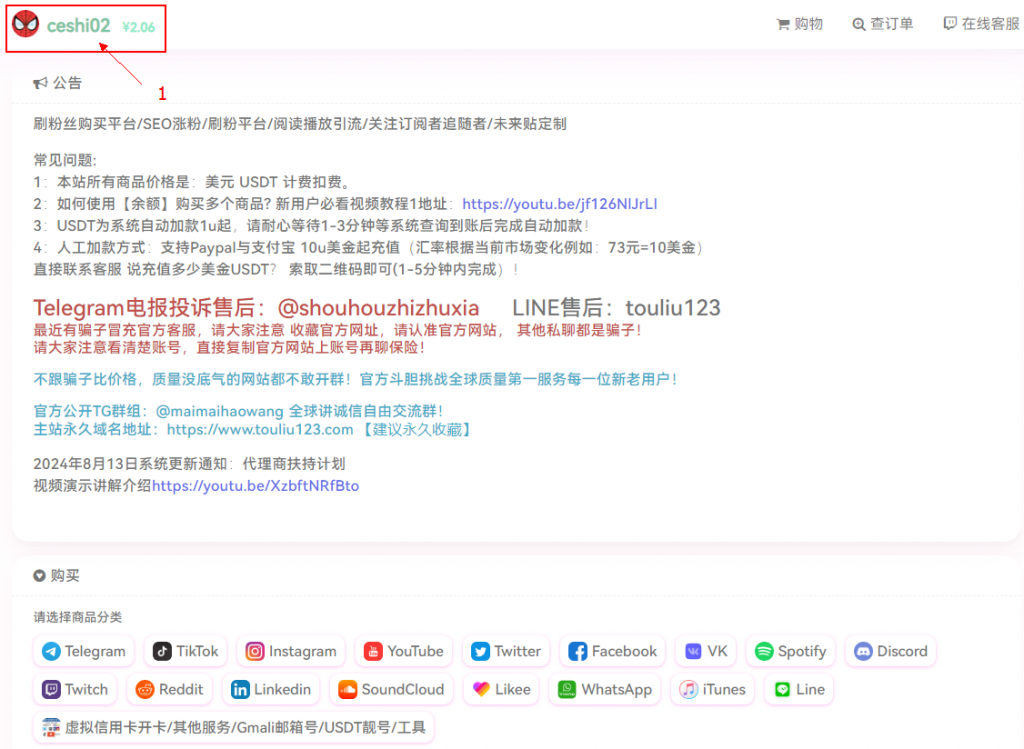This screenshot has height=749, width=1024.
Task: Choose the Linkedin category label
Action: pos(282,690)
